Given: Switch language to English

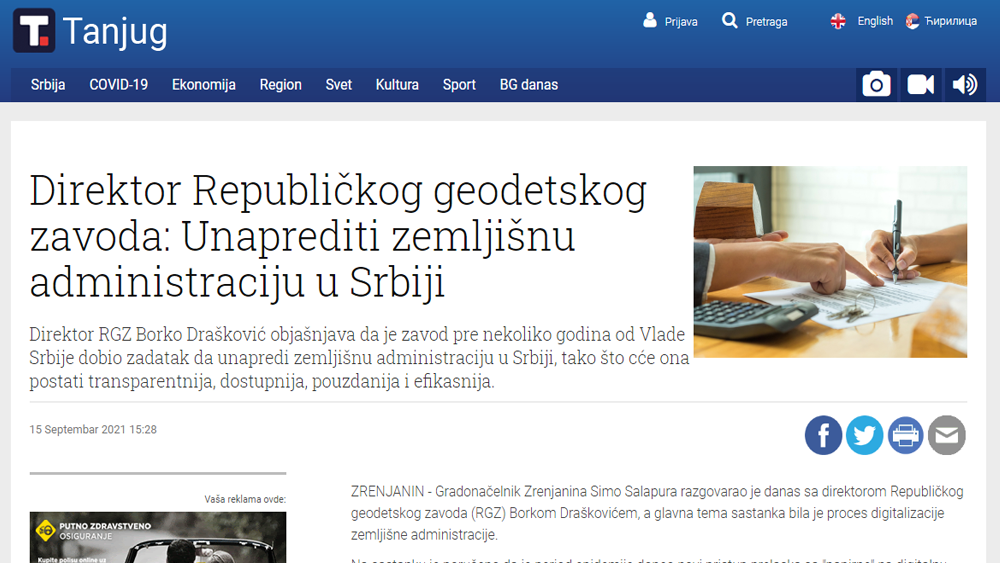Looking at the screenshot, I should (875, 21).
